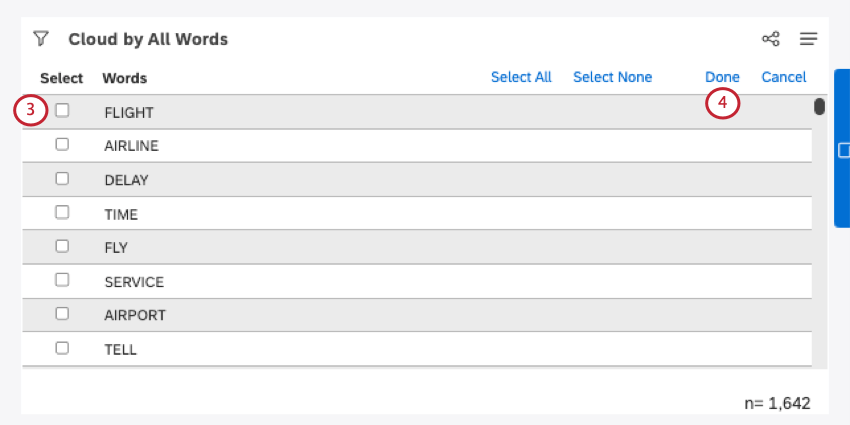Check the SERVICE checkbox
The image size is (850, 425).
coord(62,281)
